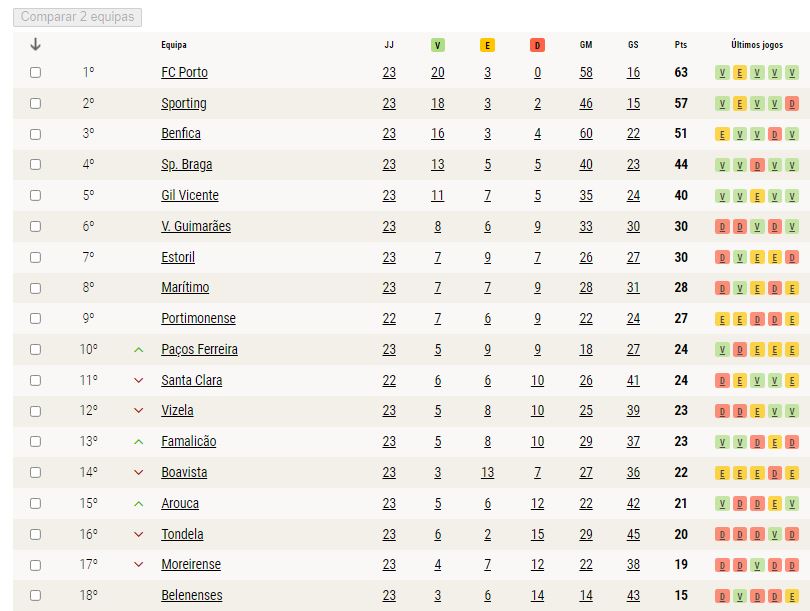Click the red D losses column header
Viewport: 810px width, 611px height.
point(537,45)
